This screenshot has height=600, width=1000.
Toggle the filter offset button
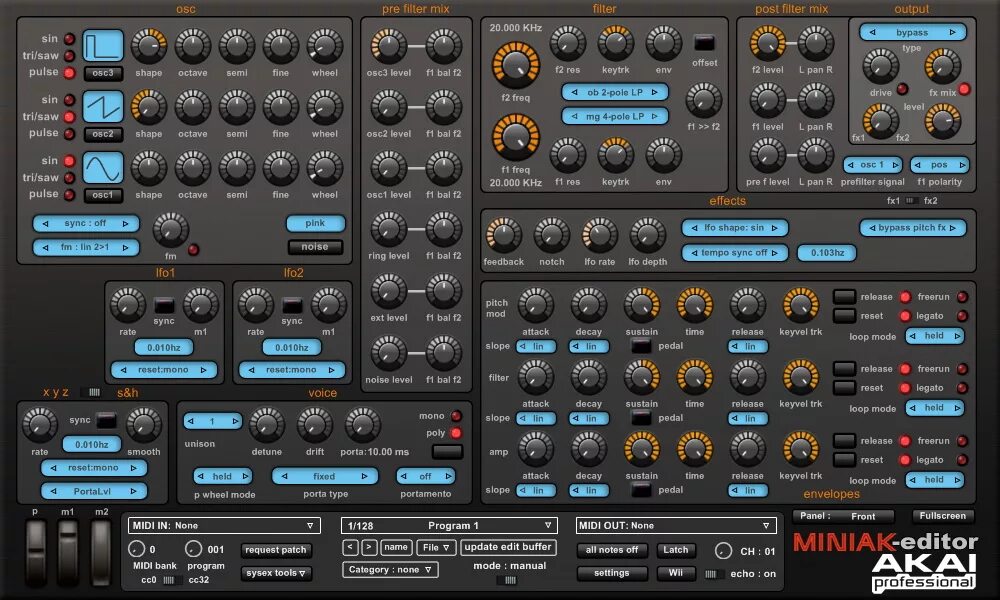tap(704, 43)
